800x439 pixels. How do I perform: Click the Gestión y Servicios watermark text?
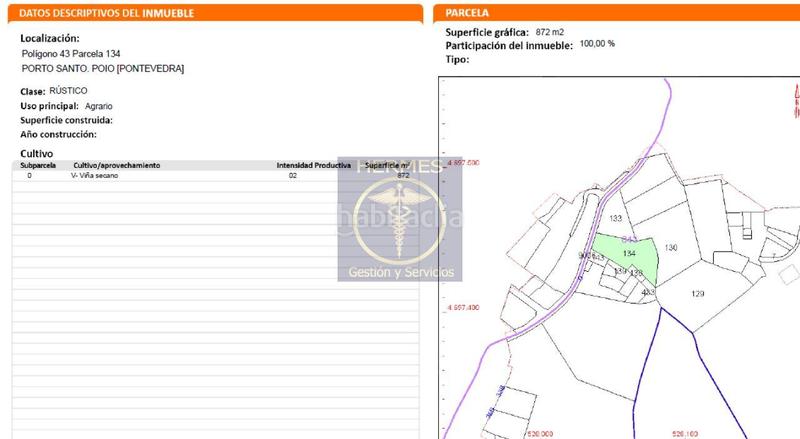400,273
